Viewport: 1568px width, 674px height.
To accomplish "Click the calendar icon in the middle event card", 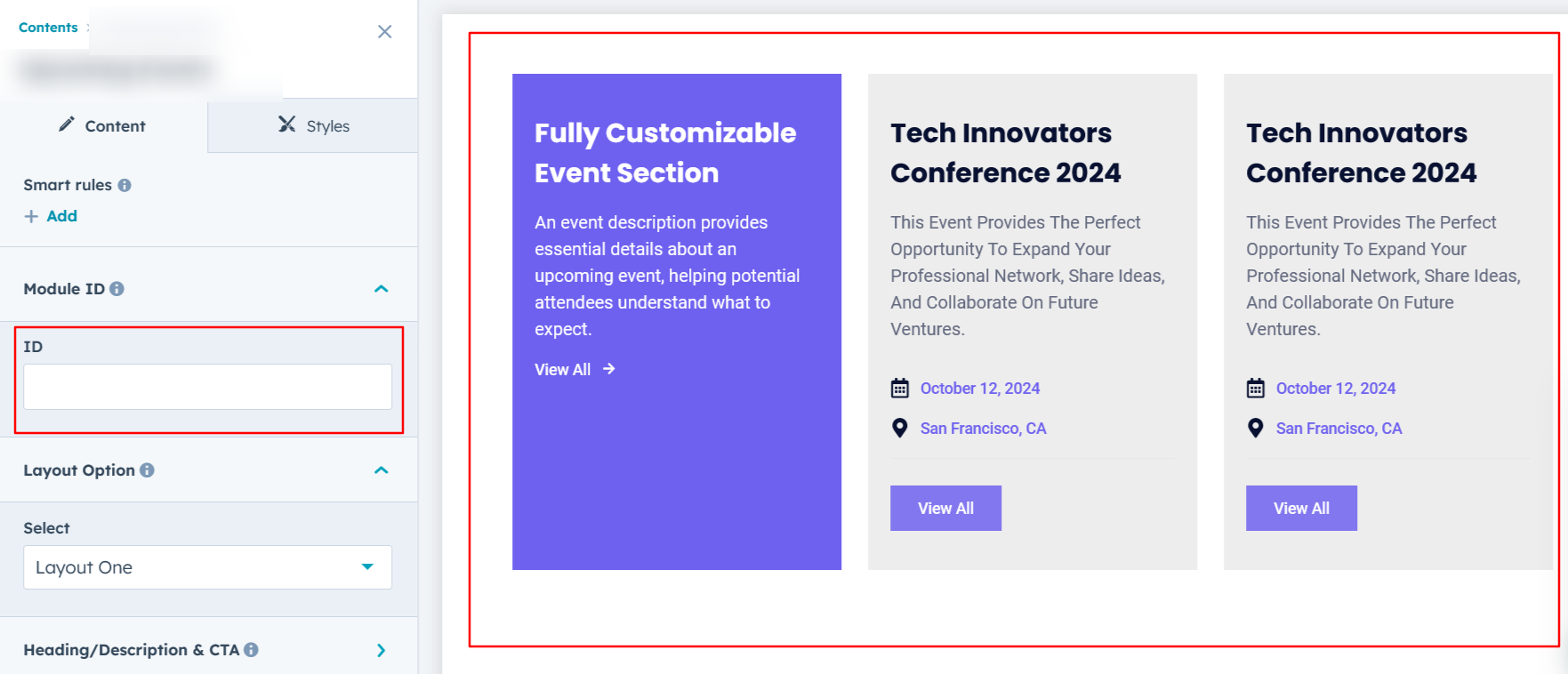I will pos(900,389).
